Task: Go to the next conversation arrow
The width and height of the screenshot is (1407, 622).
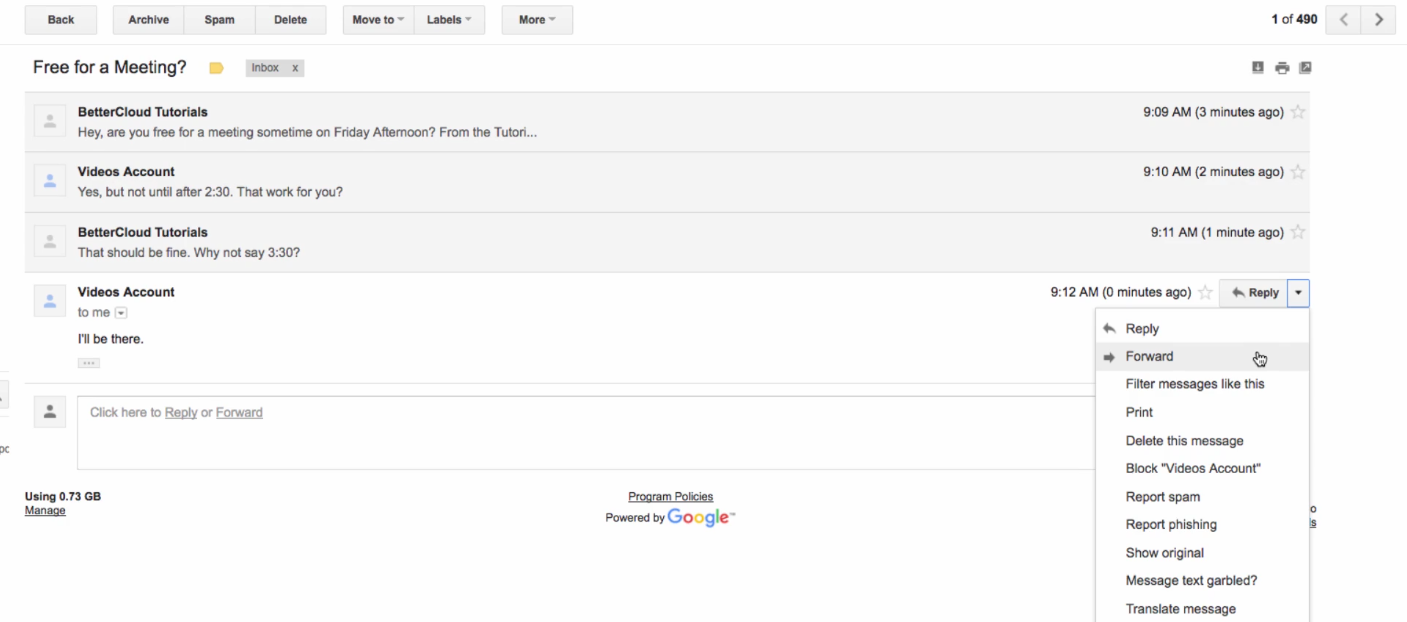Action: coord(1380,20)
